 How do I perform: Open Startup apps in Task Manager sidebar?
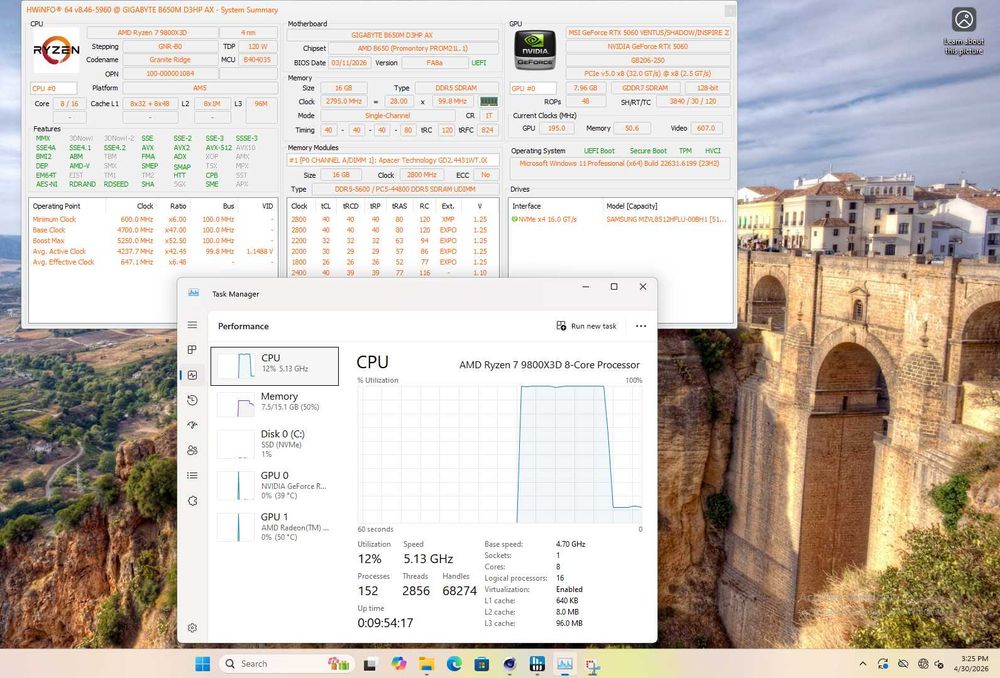192,425
